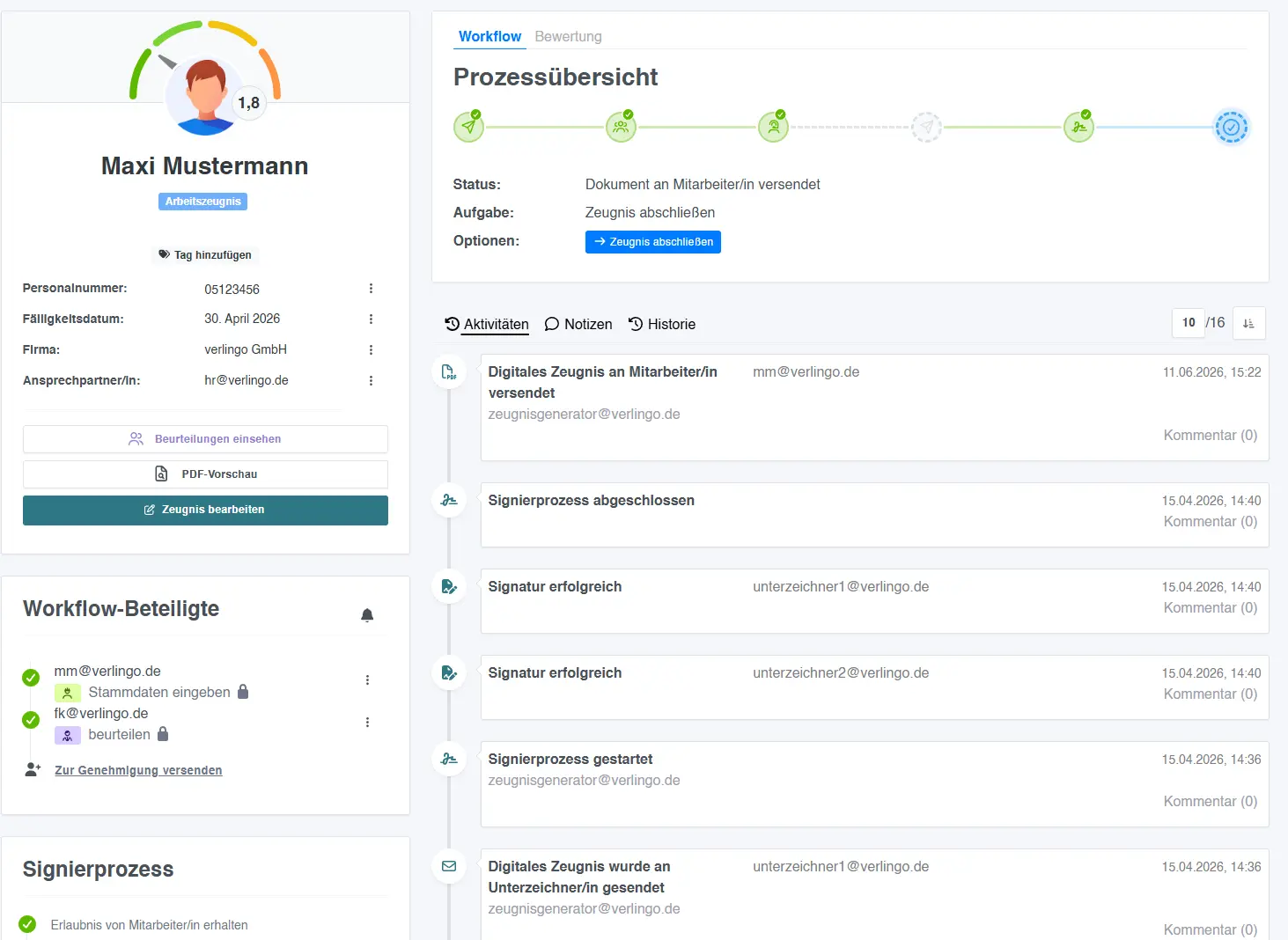
Task: Click the final blue checkmark process step
Action: [1231, 127]
